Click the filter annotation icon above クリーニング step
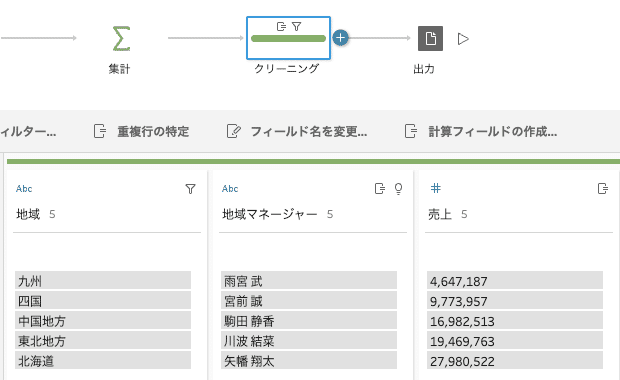This screenshot has height=380, width=620. [297, 26]
